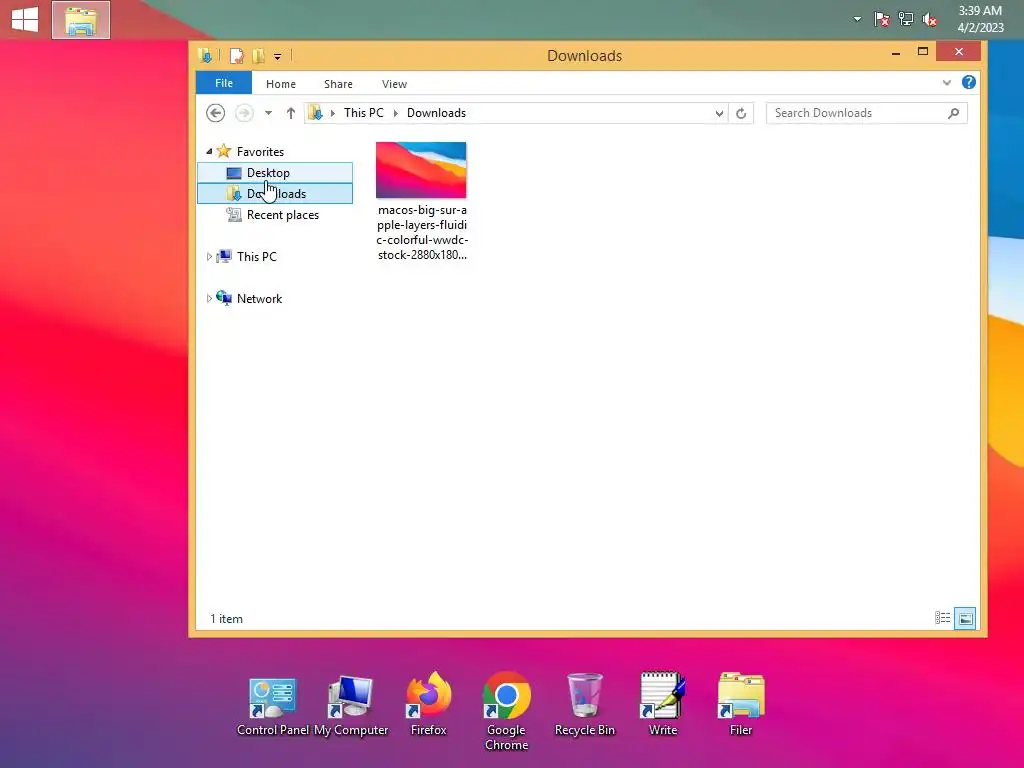This screenshot has height=768, width=1024.
Task: Go forward using the Forward arrow
Action: pos(244,113)
